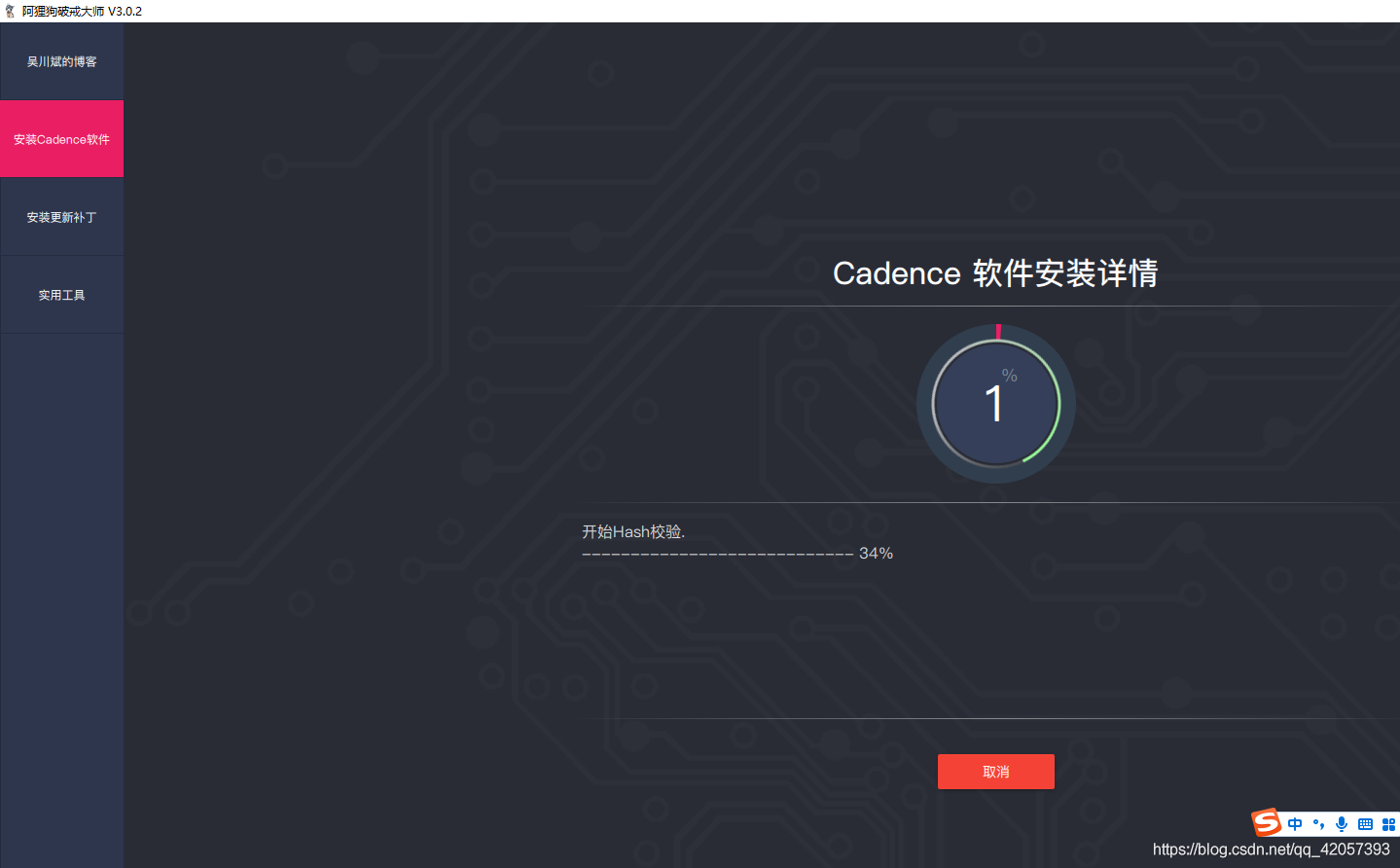1400x868 pixels.
Task: Click the app icon in the title bar
Action: 10,11
